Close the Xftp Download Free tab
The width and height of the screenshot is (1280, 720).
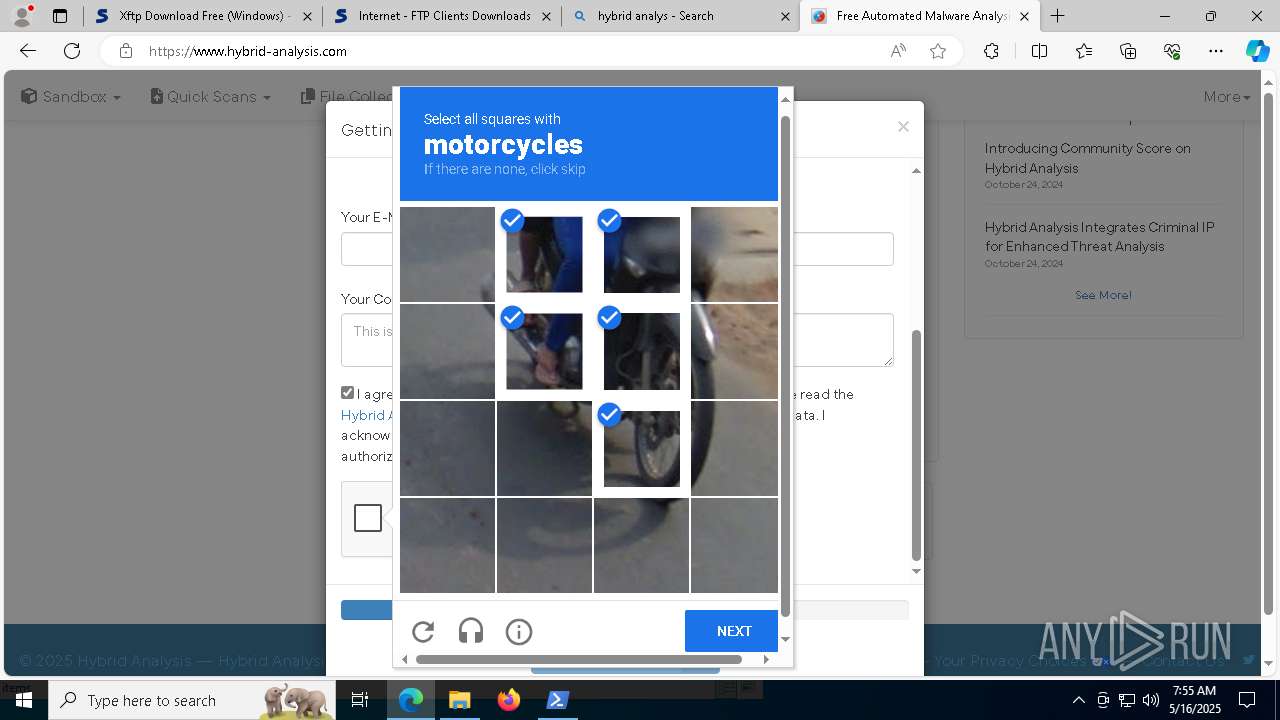pyautogui.click(x=307, y=16)
